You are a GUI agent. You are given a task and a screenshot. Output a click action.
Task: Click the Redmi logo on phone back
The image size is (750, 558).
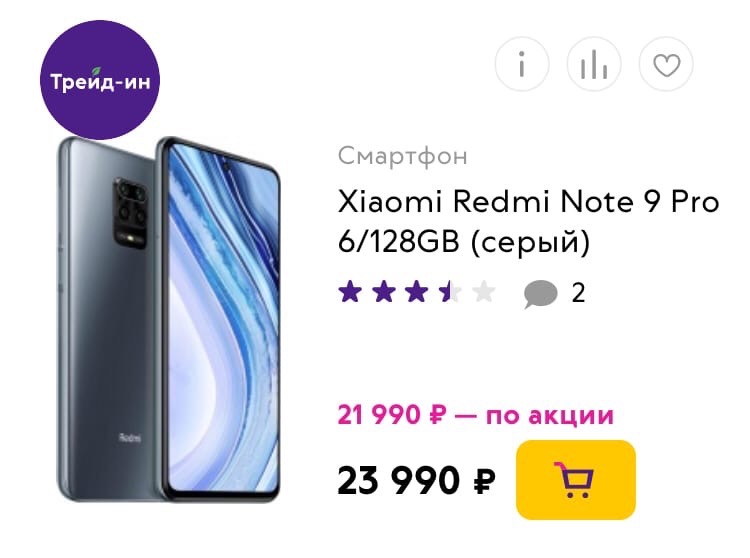[130, 437]
